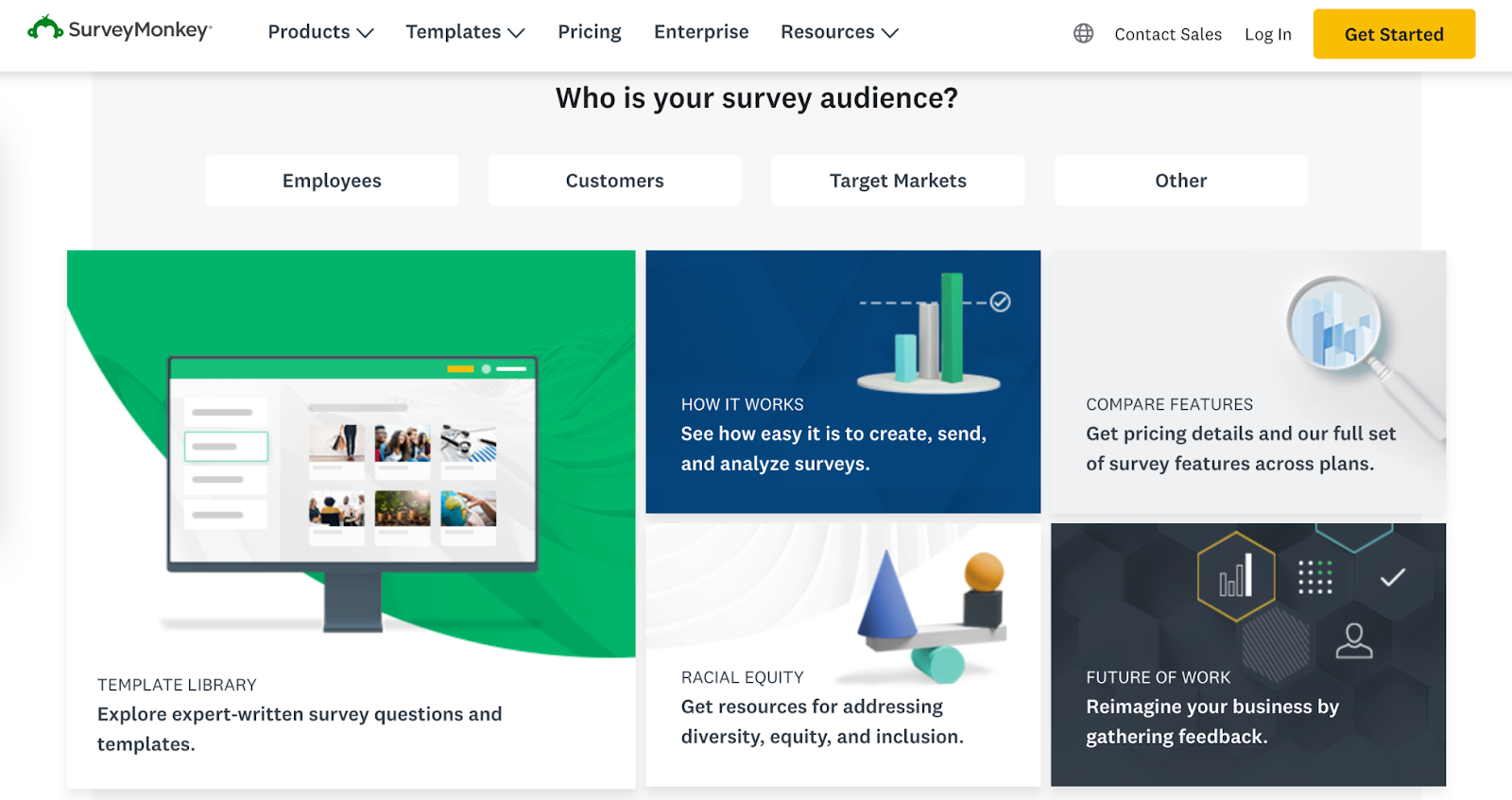The height and width of the screenshot is (800, 1512).
Task: Select Employees as survey audience
Action: click(332, 180)
